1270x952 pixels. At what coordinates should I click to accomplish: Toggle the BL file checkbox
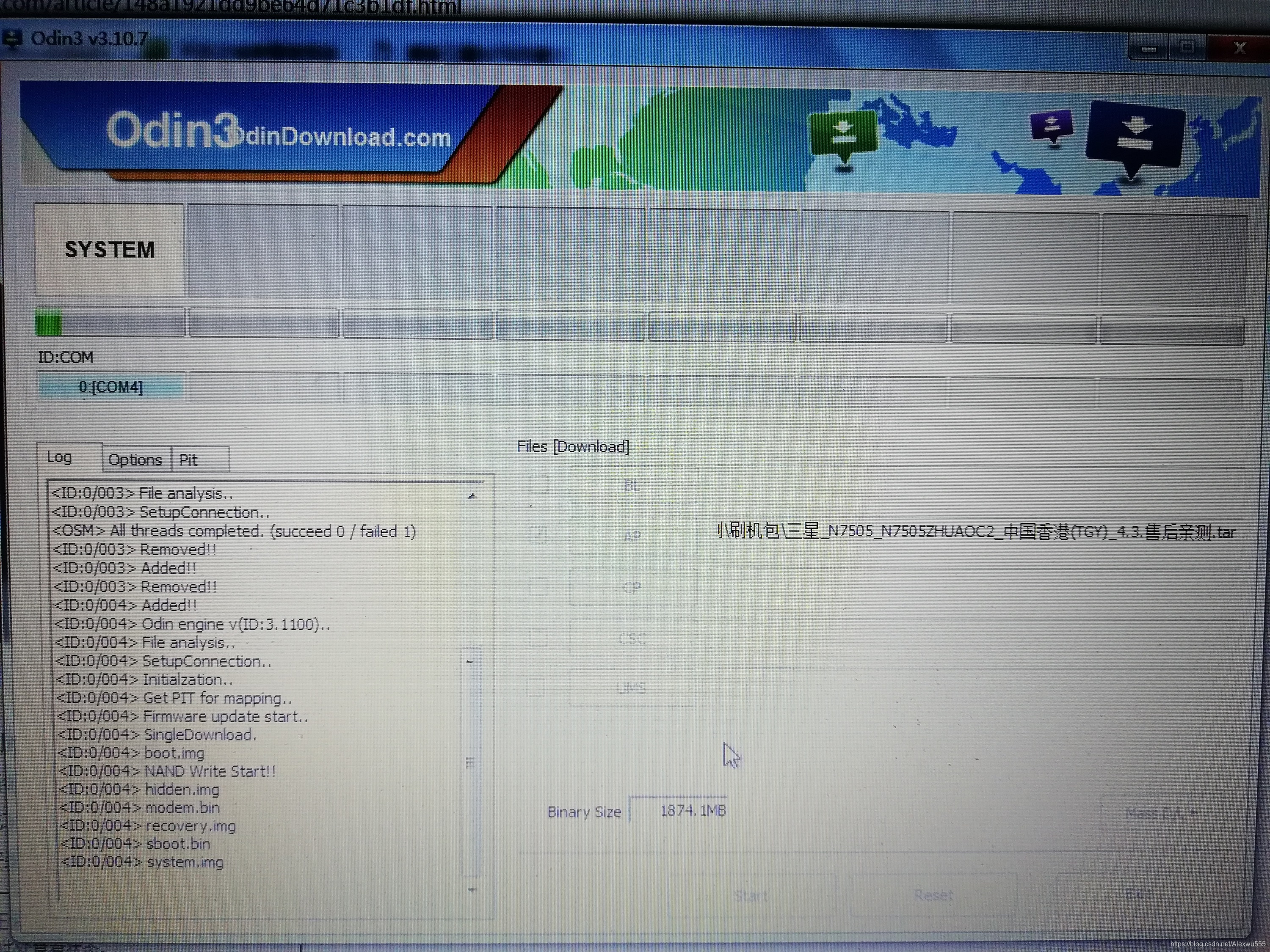[538, 484]
